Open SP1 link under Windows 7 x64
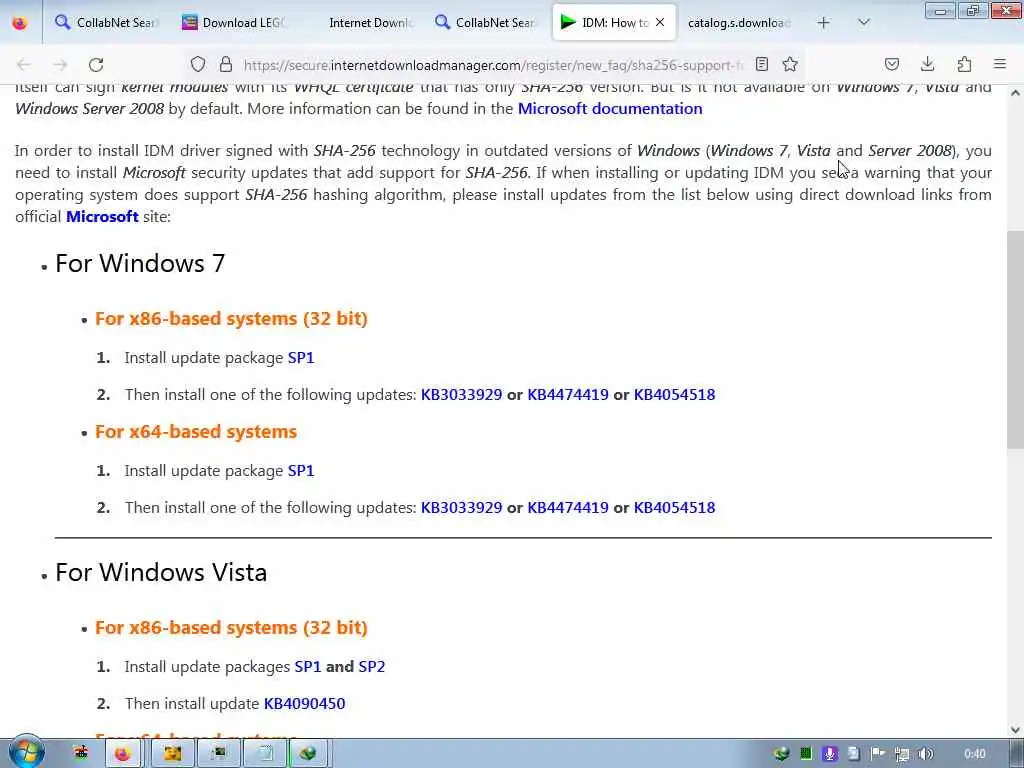This screenshot has height=768, width=1024. [x=301, y=471]
